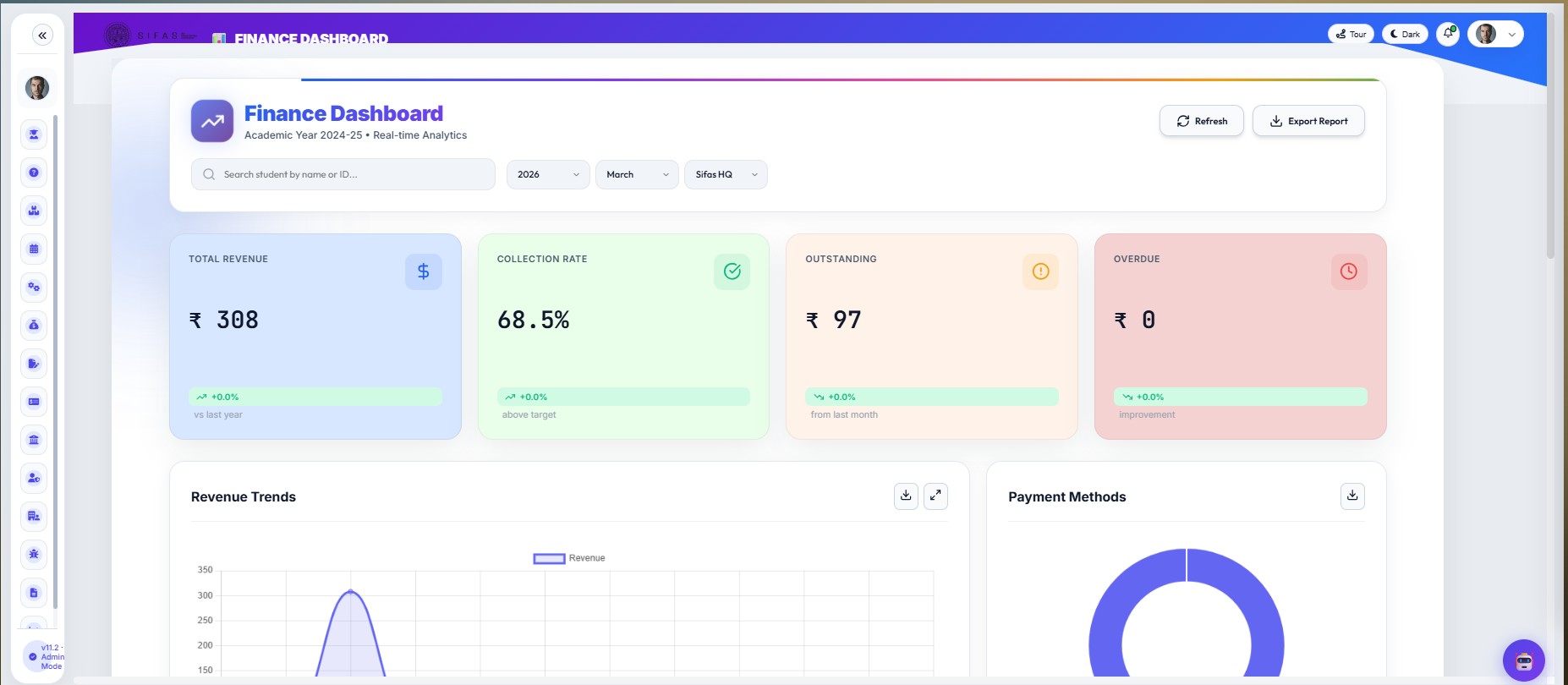The image size is (1568, 685).
Task: Click the Admin Mode version badge
Action: click(x=43, y=657)
